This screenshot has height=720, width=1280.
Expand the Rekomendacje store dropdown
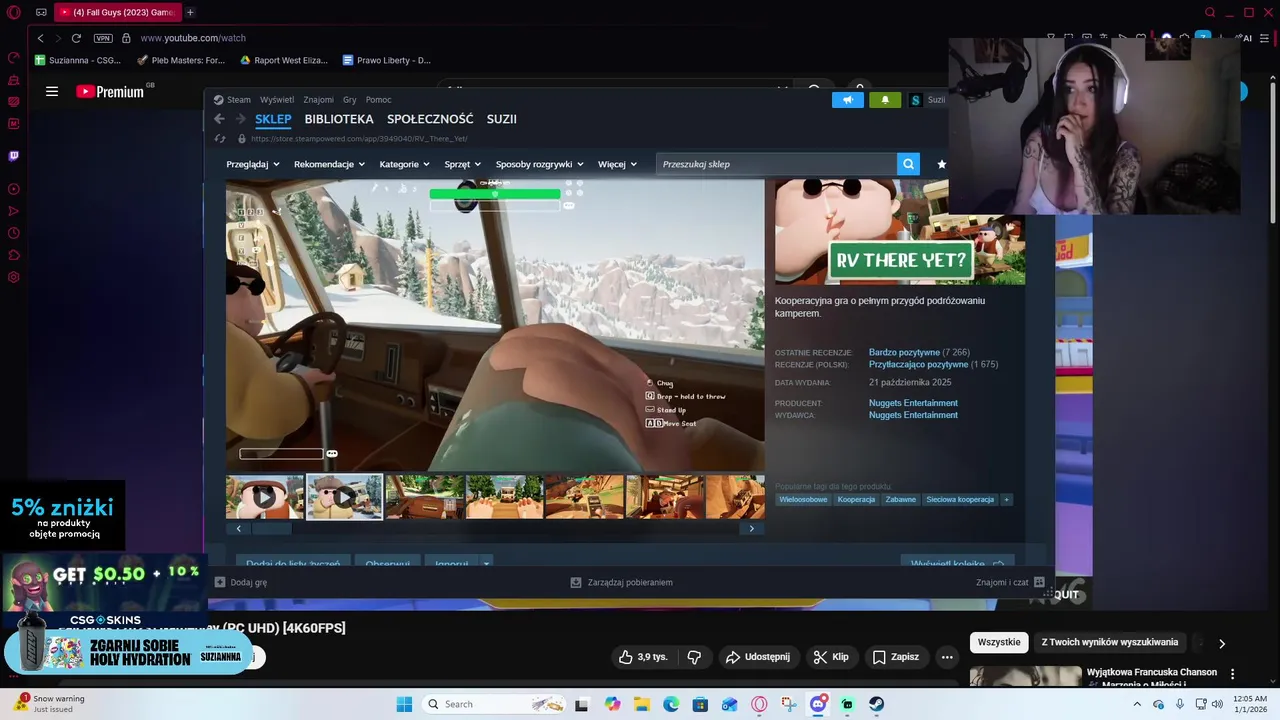(329, 164)
